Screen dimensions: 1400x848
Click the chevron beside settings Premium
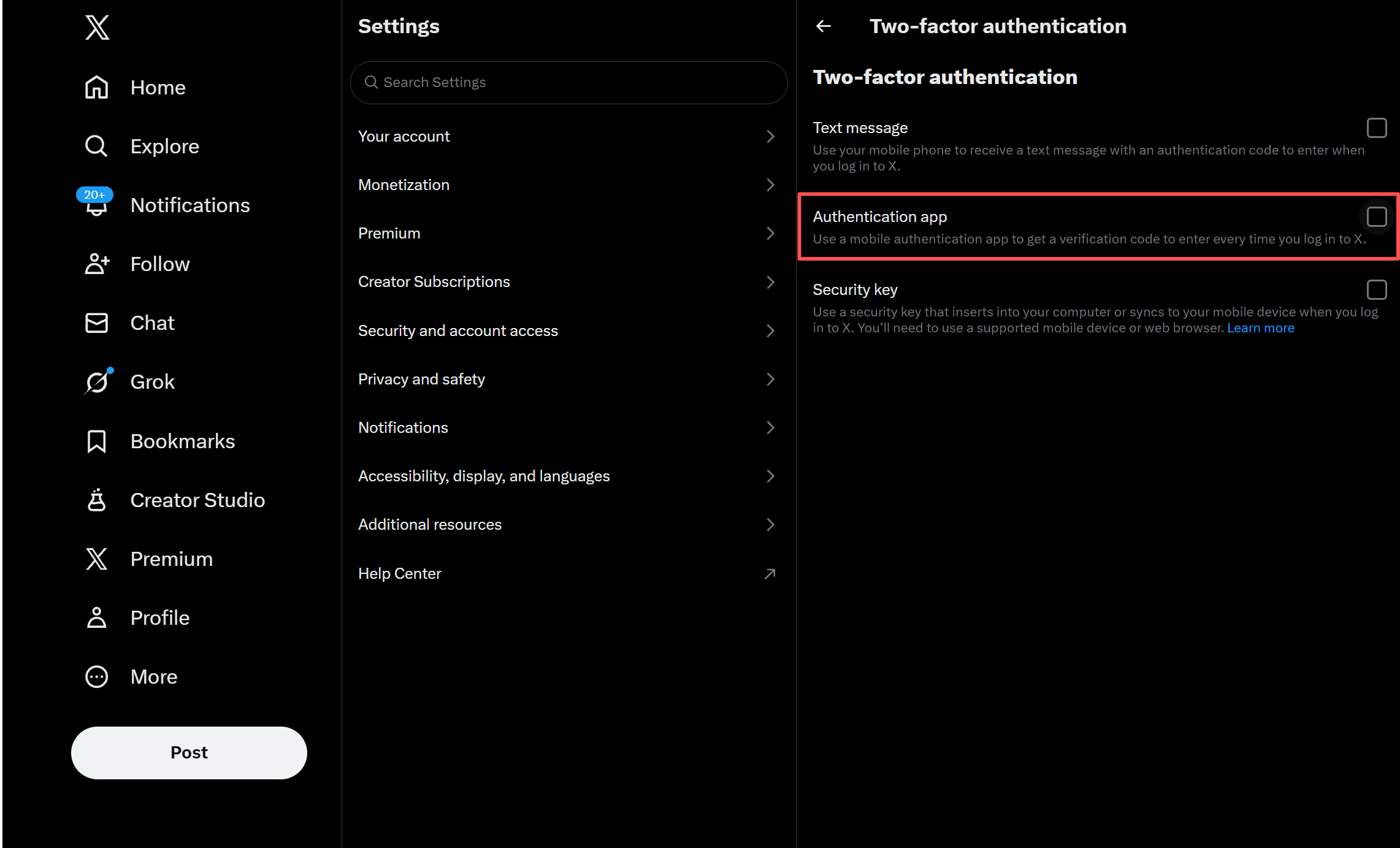(x=770, y=233)
